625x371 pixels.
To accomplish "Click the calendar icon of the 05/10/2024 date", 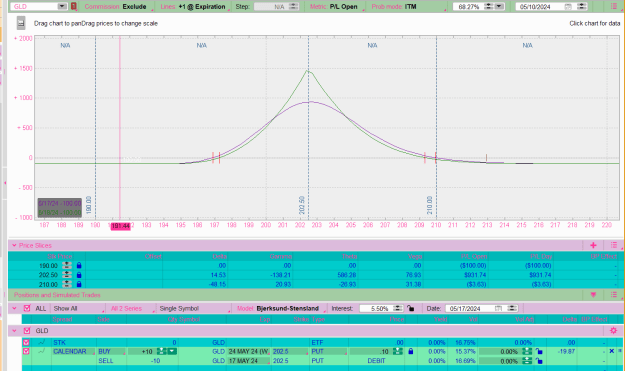I will pyautogui.click(x=568, y=7).
